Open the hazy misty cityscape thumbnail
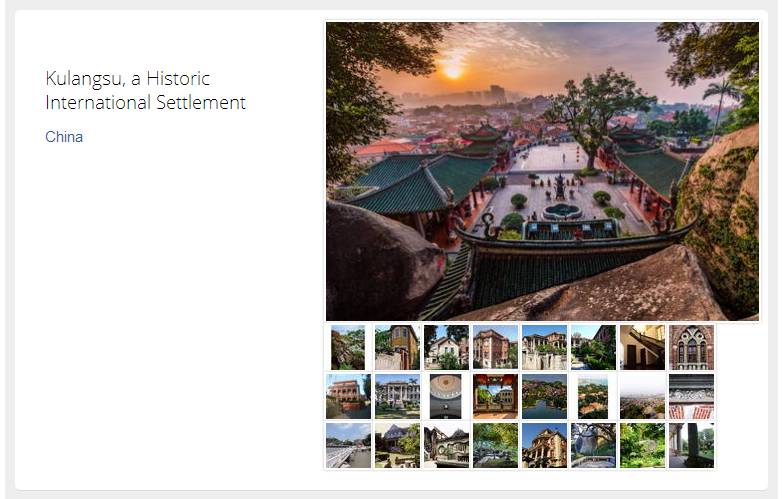 [x=642, y=396]
